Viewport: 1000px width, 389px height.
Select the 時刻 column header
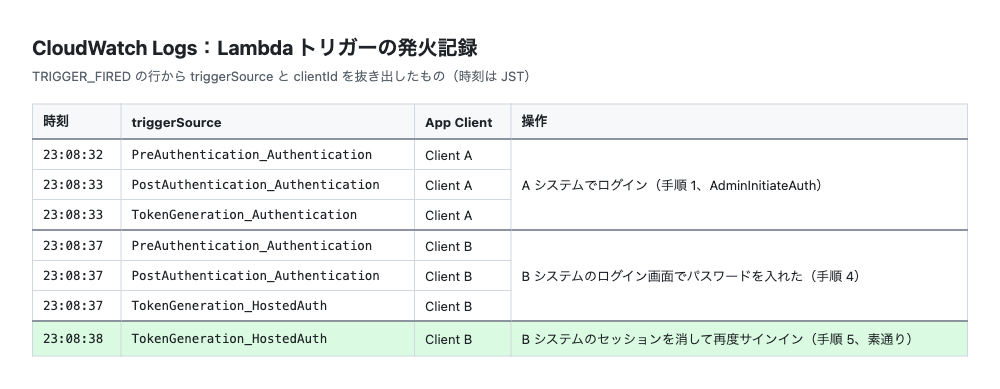pyautogui.click(x=77, y=121)
